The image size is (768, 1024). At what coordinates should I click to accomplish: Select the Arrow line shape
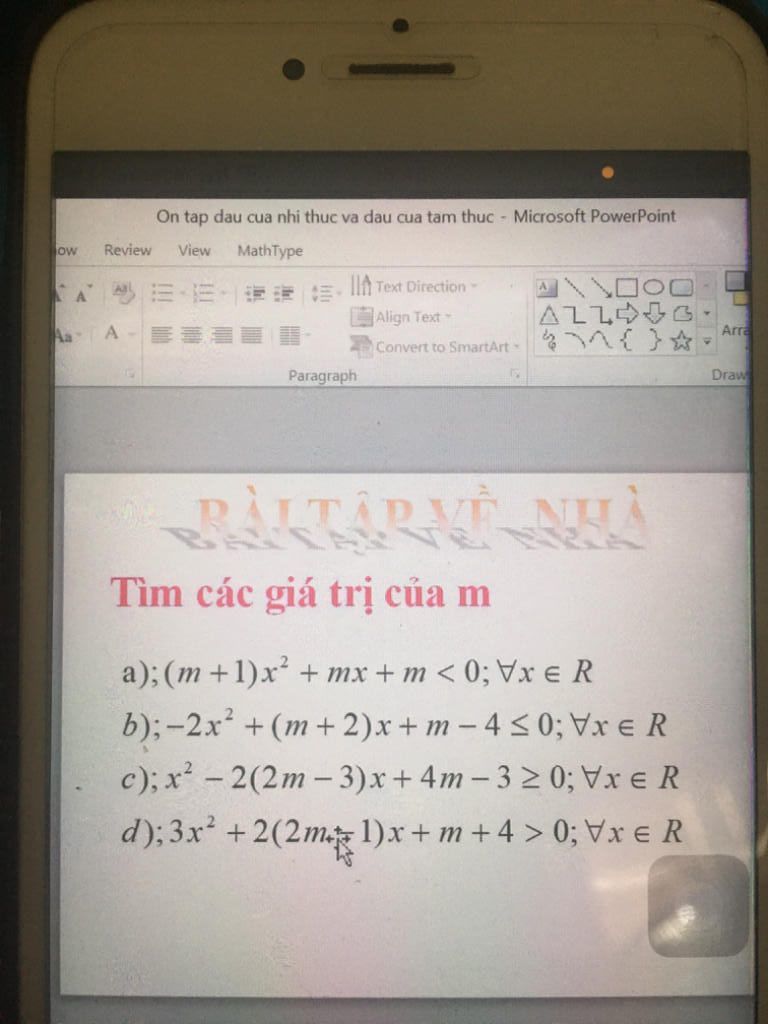click(600, 287)
